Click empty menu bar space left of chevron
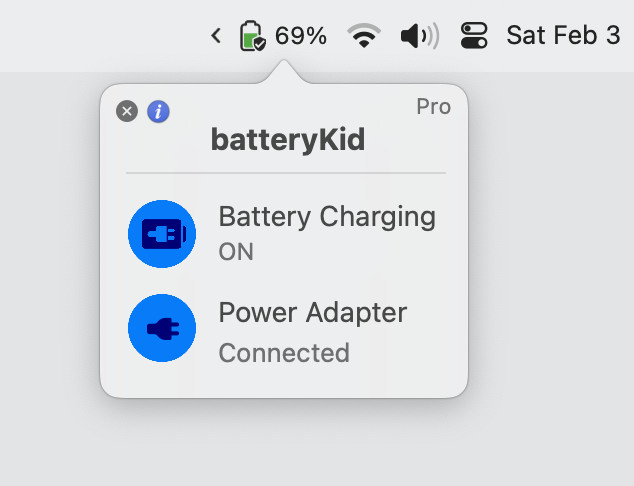Screen dimensions: 634x486 (100, 36)
